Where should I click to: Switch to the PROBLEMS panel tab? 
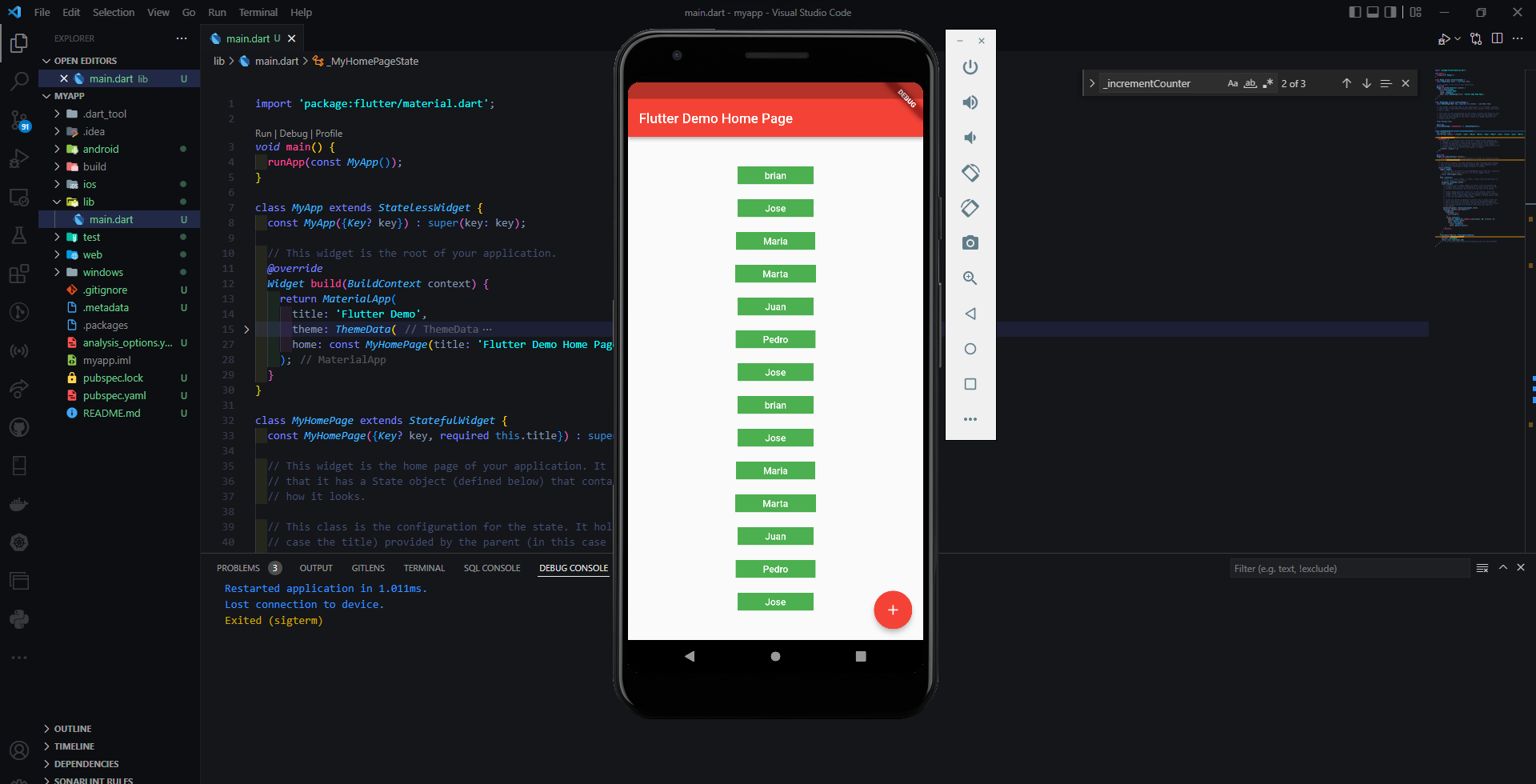point(238,568)
